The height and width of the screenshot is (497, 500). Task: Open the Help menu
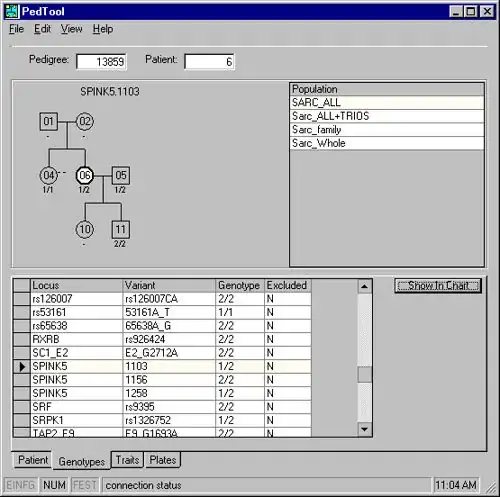click(103, 29)
